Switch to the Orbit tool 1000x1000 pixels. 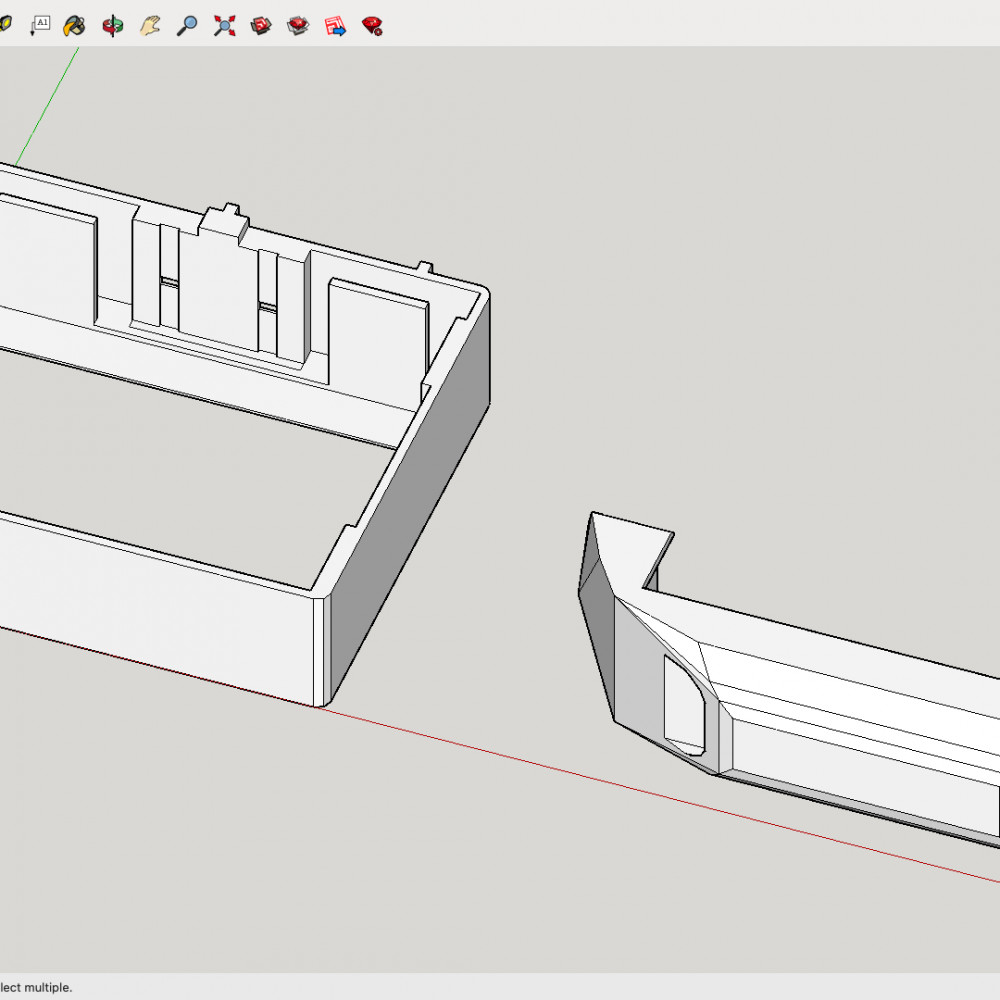click(112, 25)
